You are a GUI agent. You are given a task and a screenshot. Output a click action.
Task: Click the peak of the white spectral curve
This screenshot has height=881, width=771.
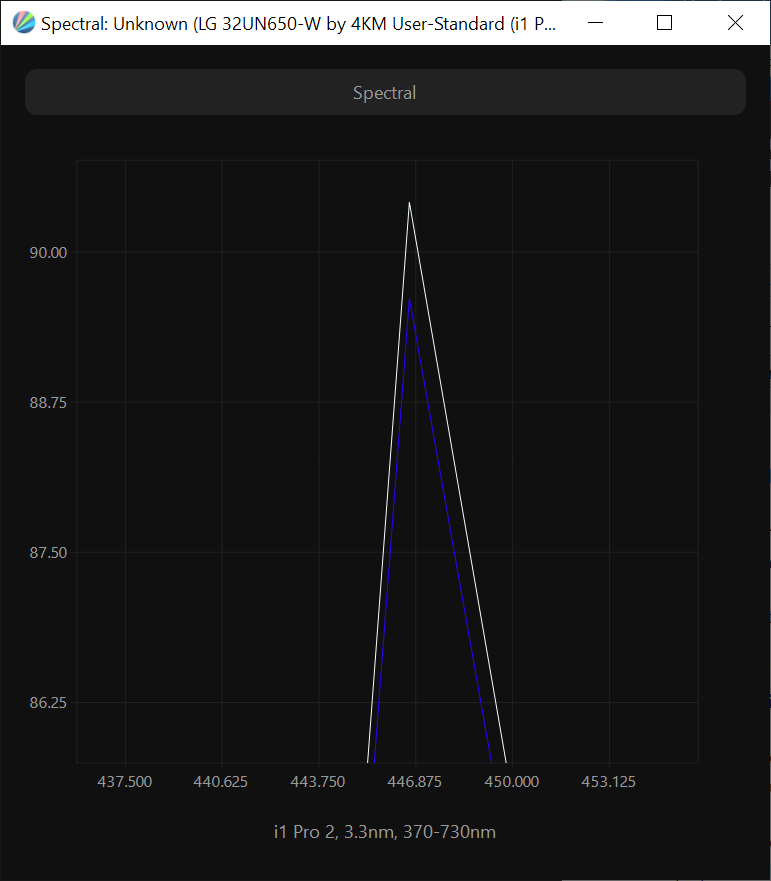pos(409,203)
